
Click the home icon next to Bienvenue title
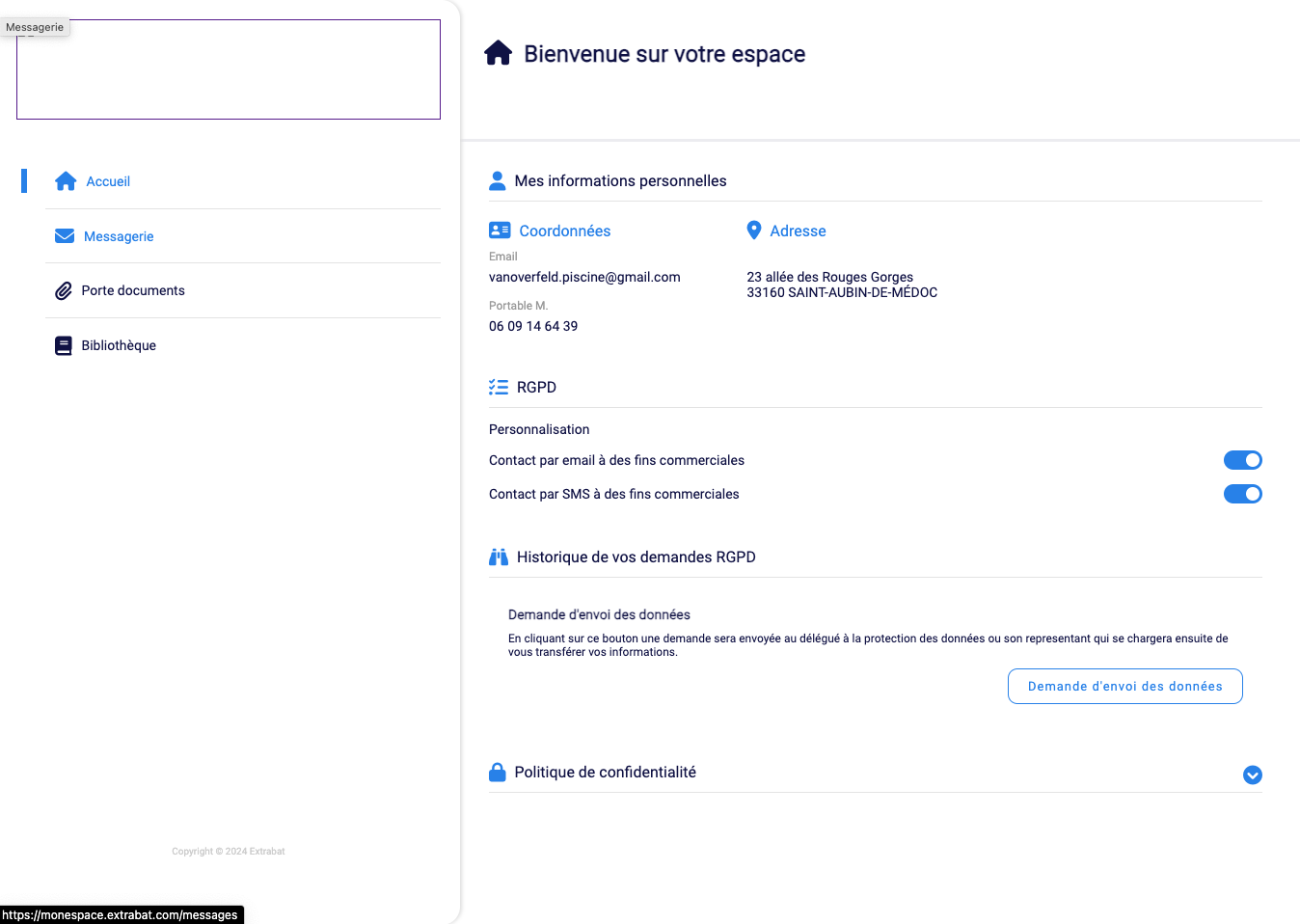tap(499, 53)
